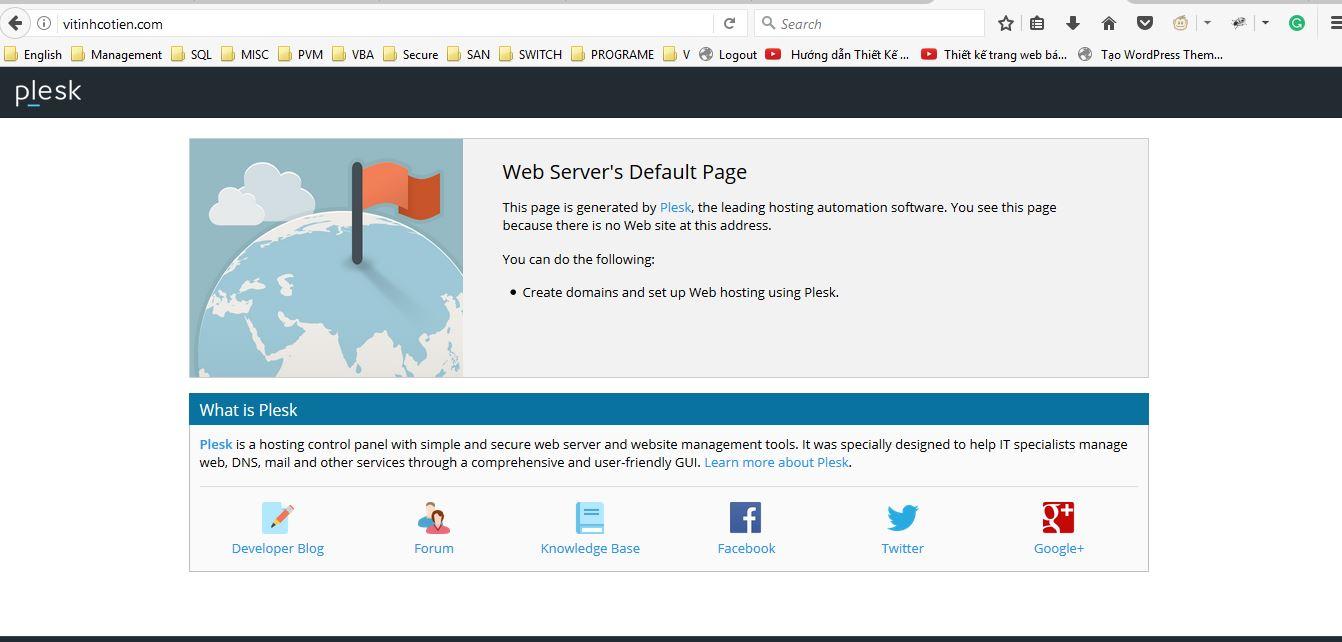Open the Secure bookmarks folder
Screen dimensions: 1342x642
pyautogui.click(x=411, y=54)
